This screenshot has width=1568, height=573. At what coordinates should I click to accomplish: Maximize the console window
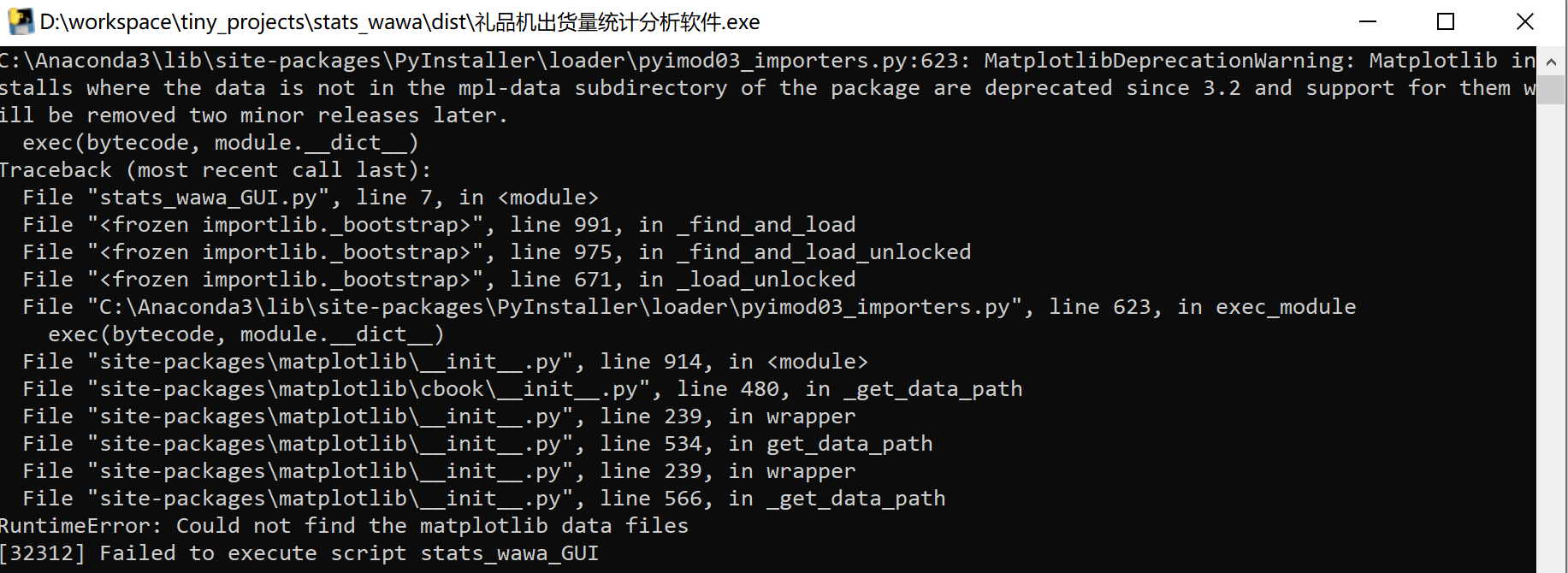pyautogui.click(x=1446, y=21)
